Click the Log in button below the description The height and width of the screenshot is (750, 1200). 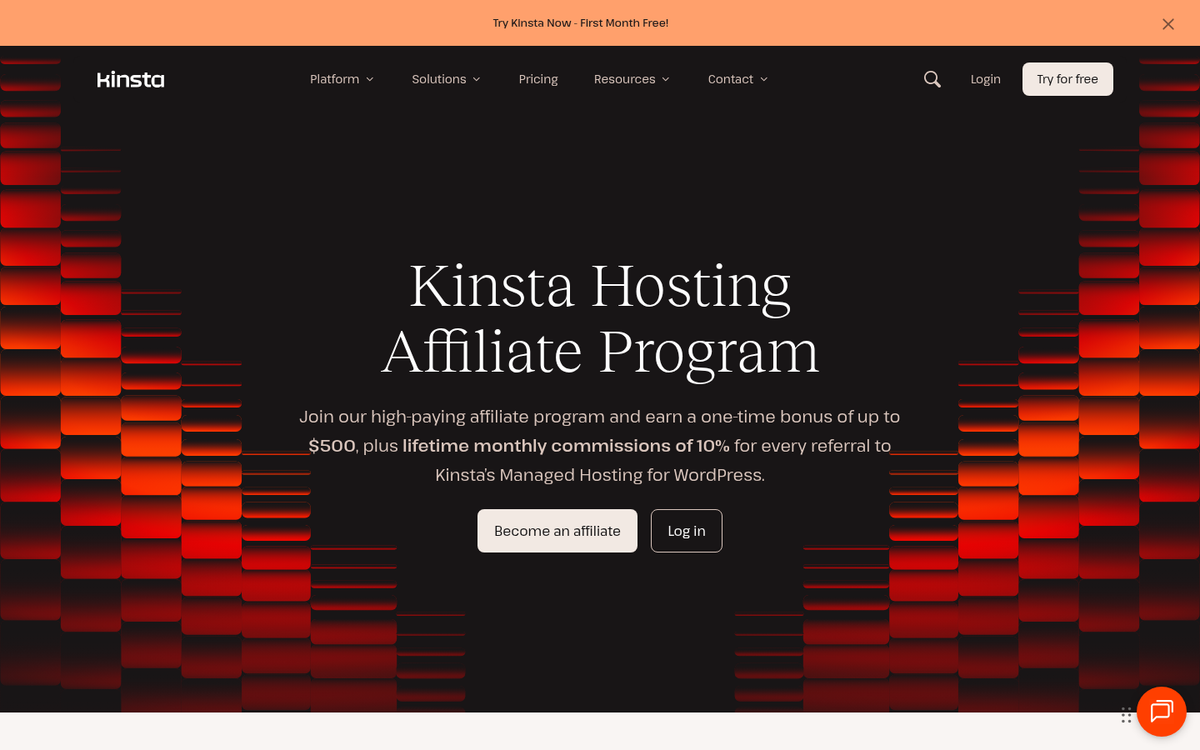tap(686, 531)
